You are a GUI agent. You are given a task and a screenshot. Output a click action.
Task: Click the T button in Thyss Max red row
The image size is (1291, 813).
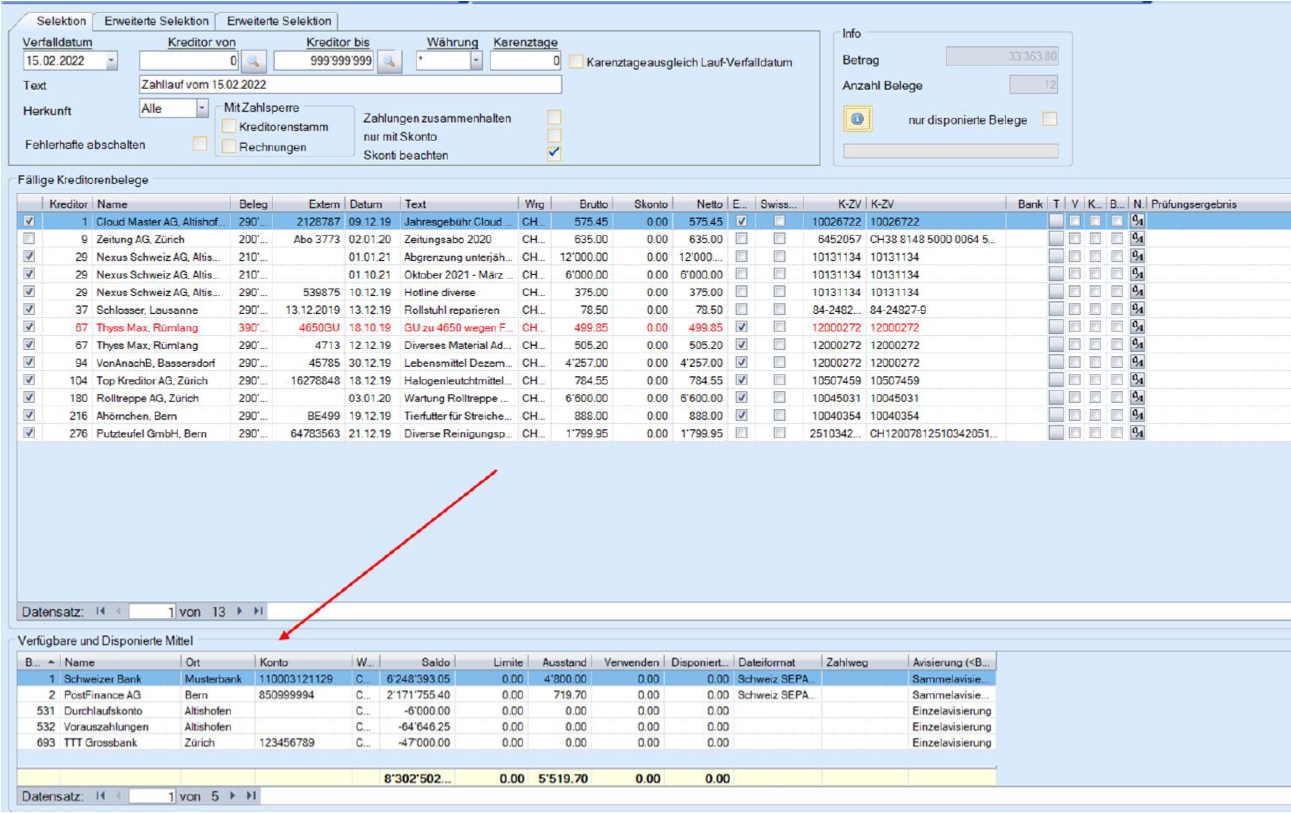click(1056, 327)
